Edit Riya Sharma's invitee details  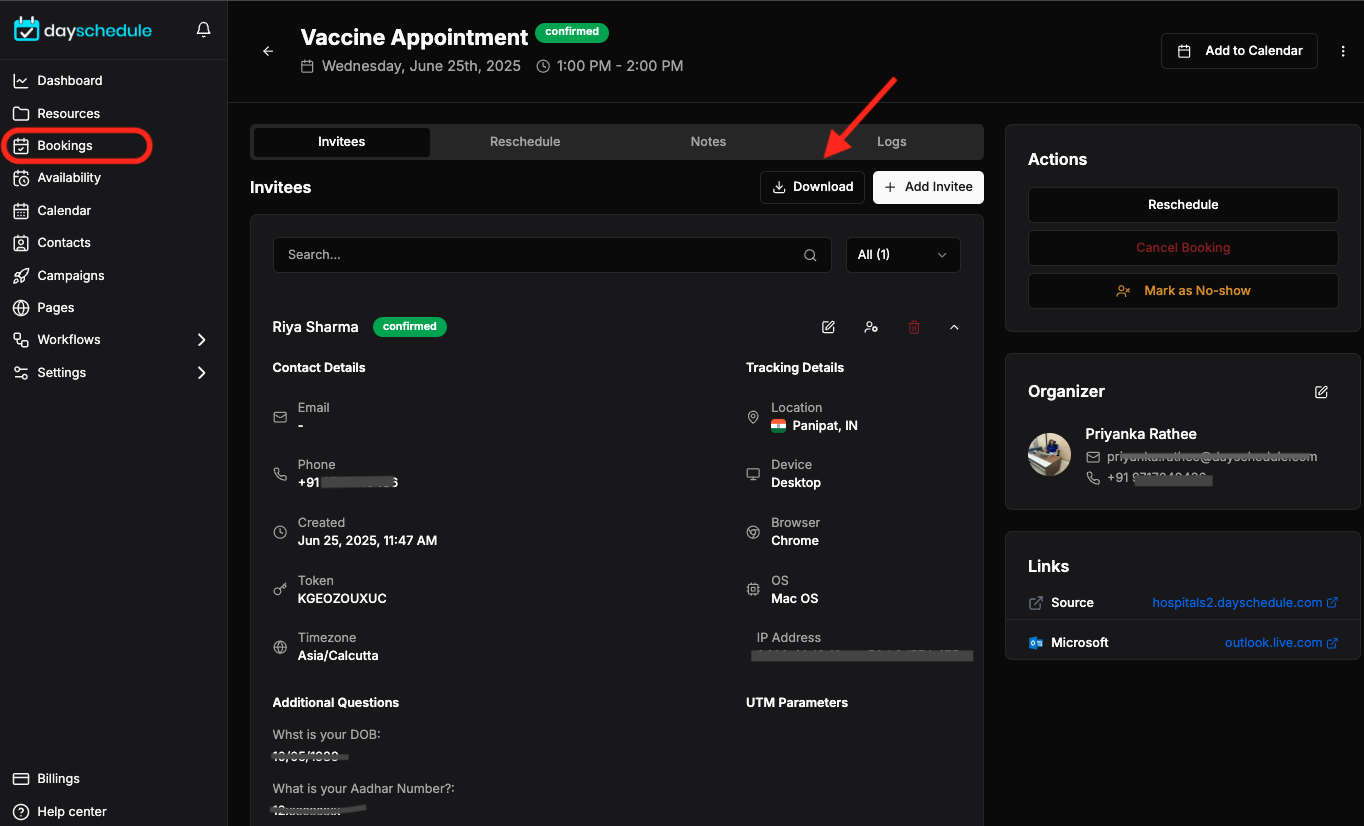pos(828,327)
